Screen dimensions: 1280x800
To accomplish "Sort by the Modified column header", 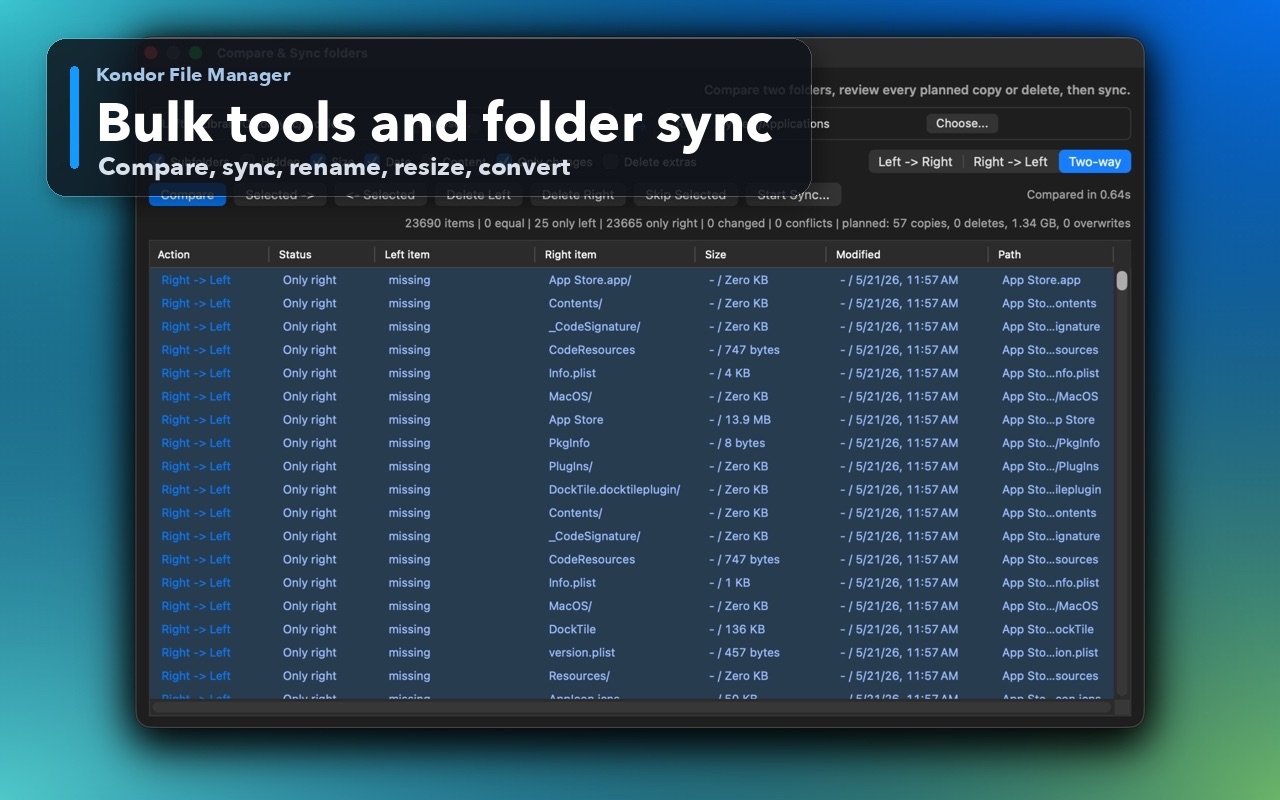I will coord(907,255).
